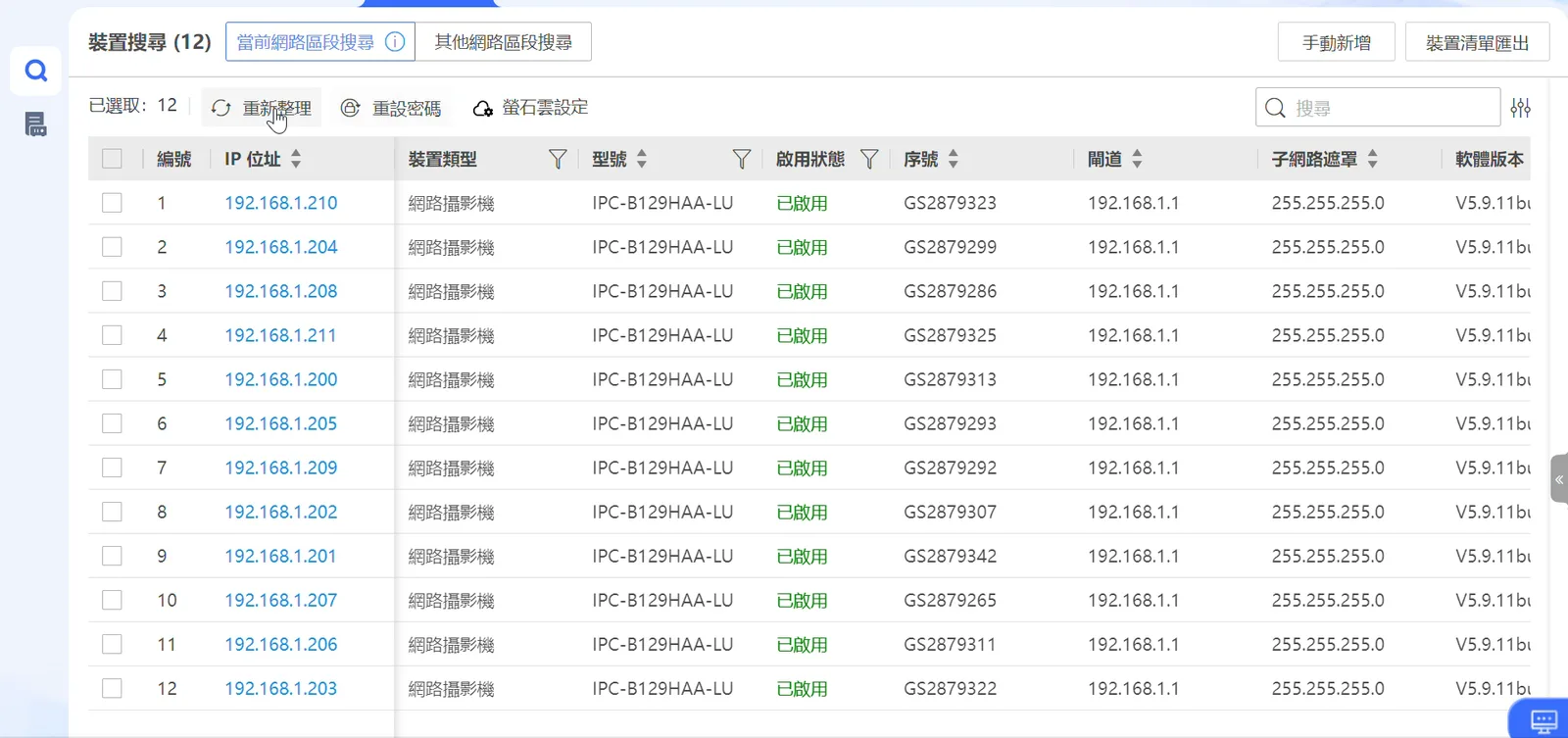Click 已啟用 status in row 12
Viewport: 1568px width, 738px height.
(802, 688)
